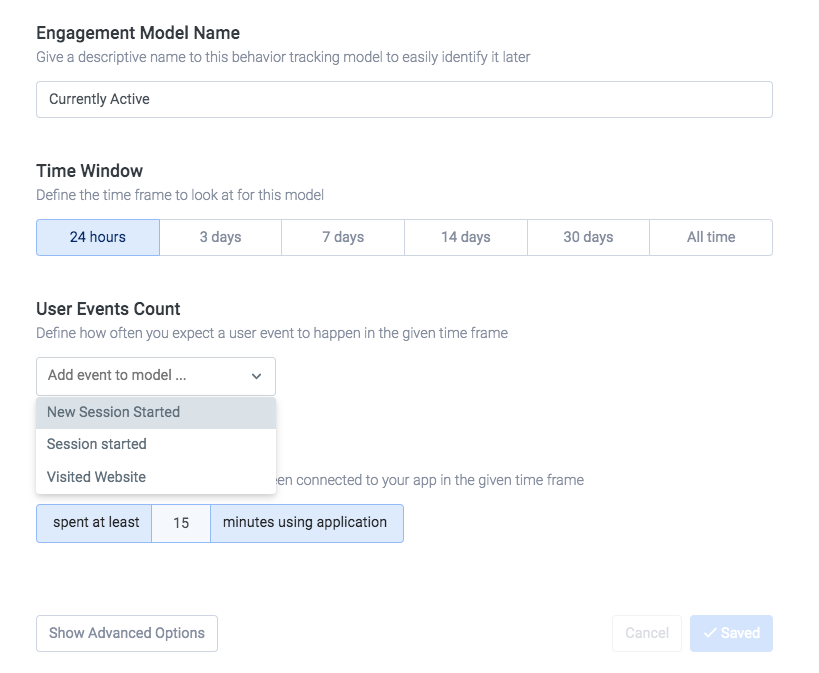Click the Time Window heading
819x673 pixels.
pyautogui.click(x=89, y=171)
